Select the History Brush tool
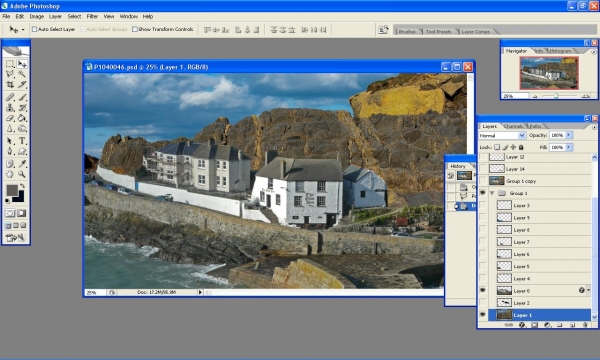The width and height of the screenshot is (600, 360). click(x=22, y=108)
